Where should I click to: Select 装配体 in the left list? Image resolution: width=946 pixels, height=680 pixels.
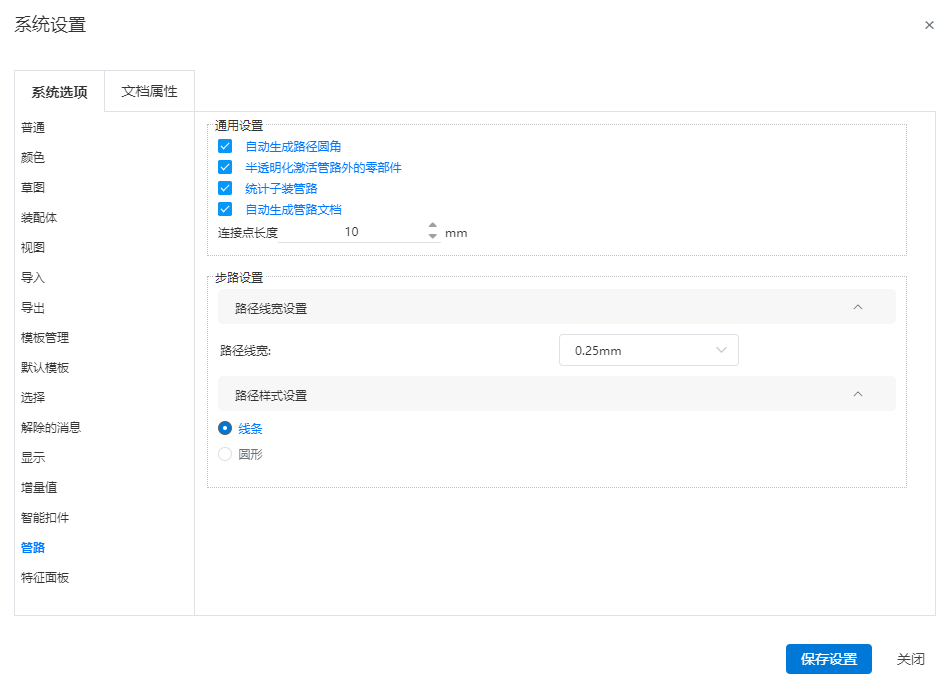pyautogui.click(x=39, y=218)
